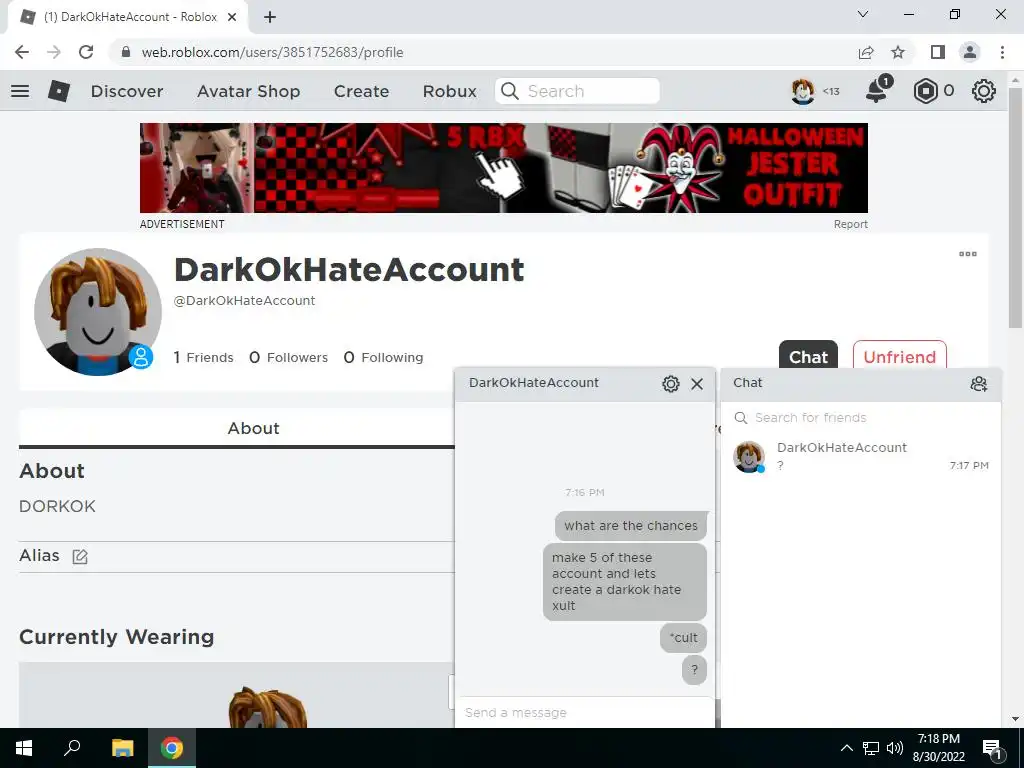Open the network tray icon
The image size is (1024, 768).
coord(871,748)
